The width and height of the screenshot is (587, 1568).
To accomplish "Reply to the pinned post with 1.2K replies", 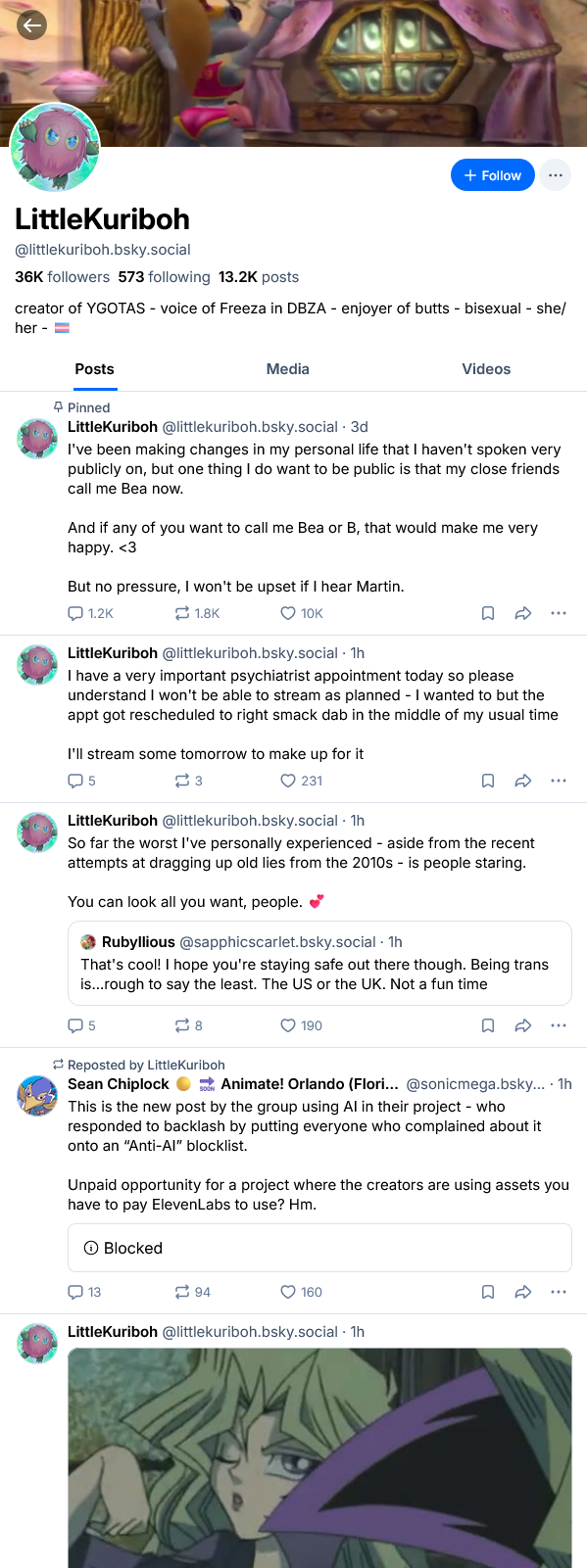I will click(90, 613).
